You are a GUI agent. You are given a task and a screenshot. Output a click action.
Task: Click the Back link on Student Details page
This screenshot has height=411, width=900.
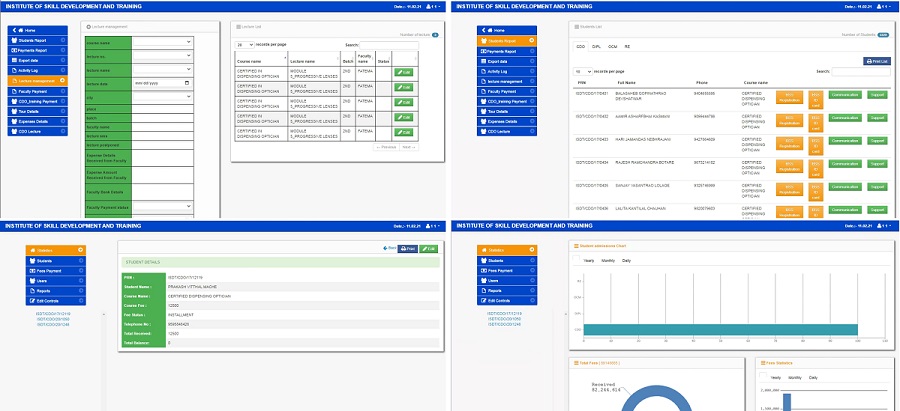click(x=390, y=249)
